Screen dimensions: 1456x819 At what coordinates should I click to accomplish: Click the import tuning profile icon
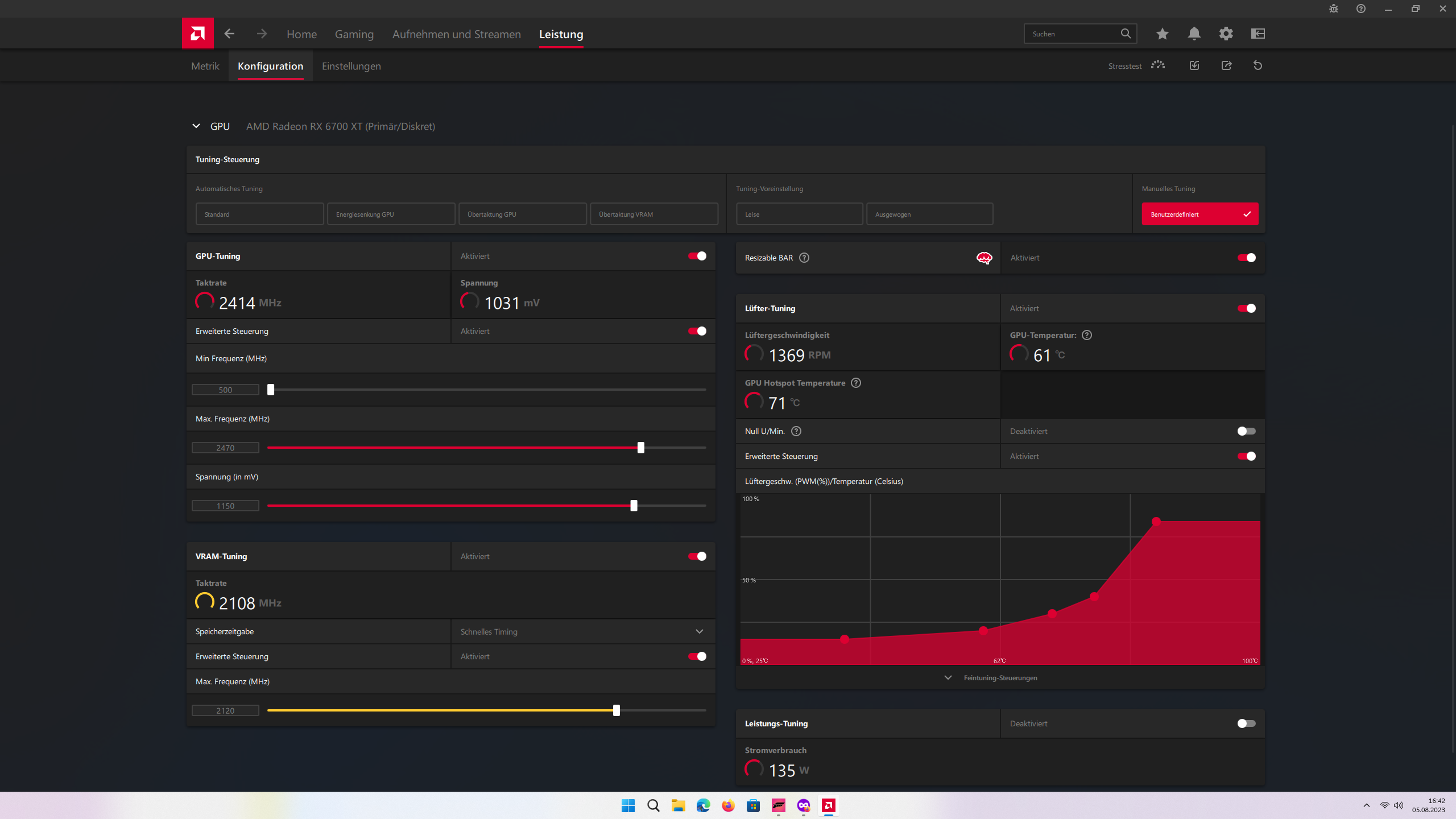point(1194,65)
